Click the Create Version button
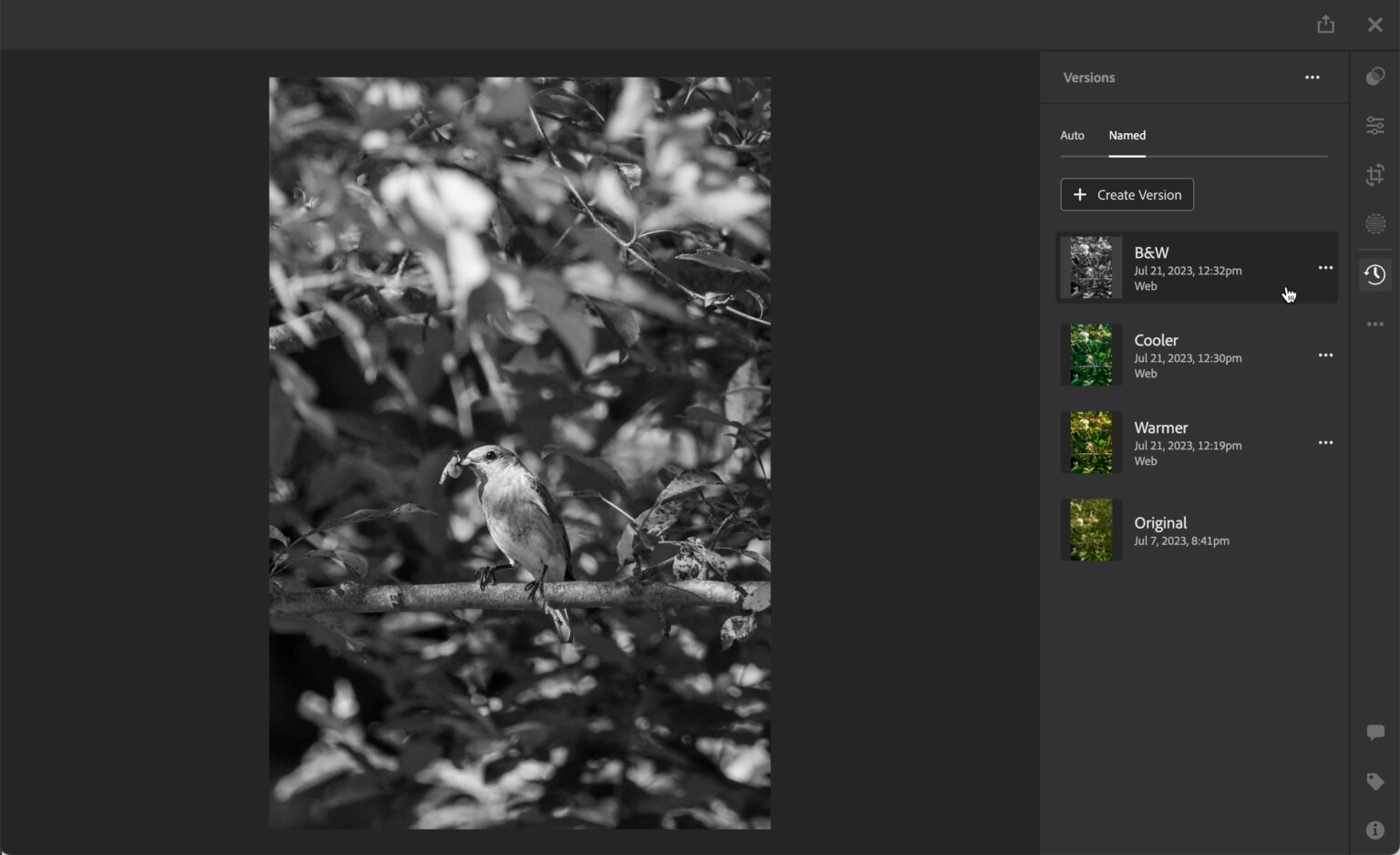This screenshot has height=855, width=1400. point(1127,194)
